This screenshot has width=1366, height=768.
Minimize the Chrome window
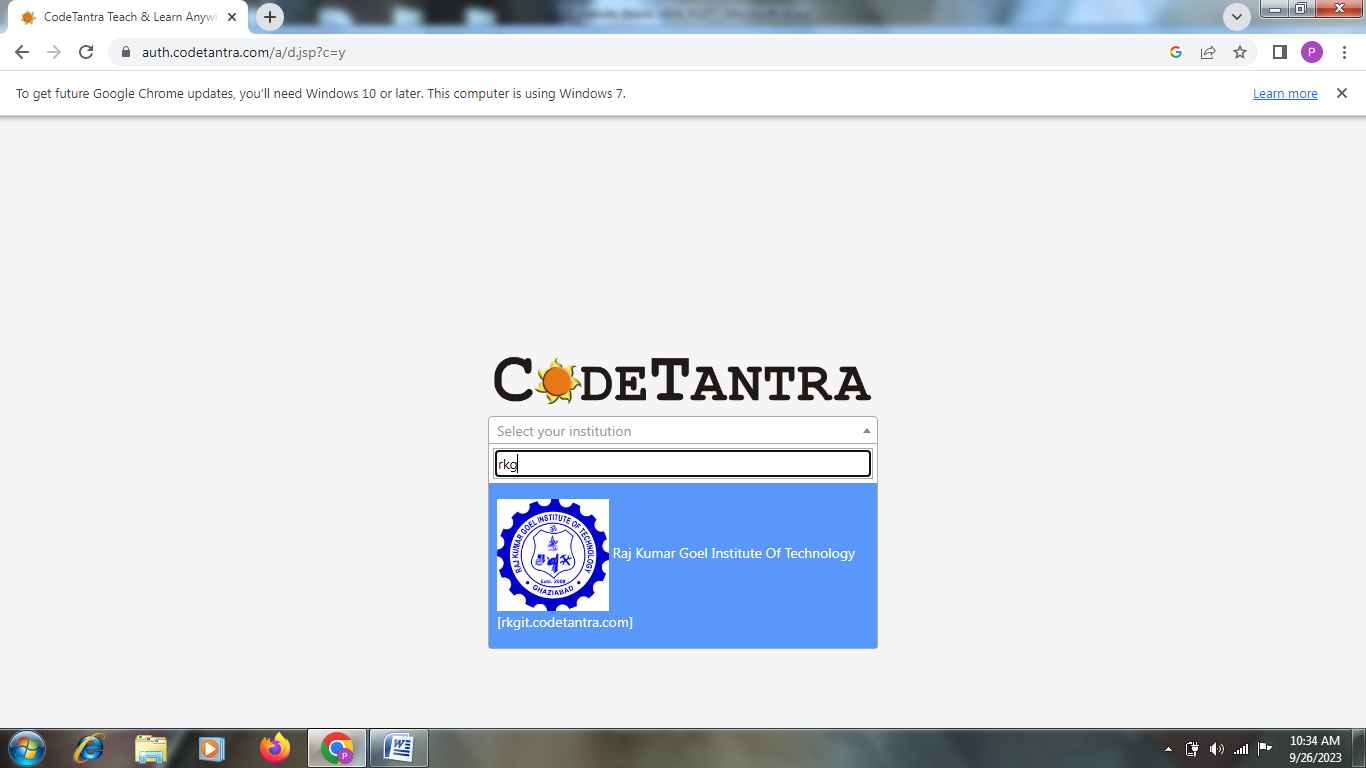pyautogui.click(x=1275, y=9)
